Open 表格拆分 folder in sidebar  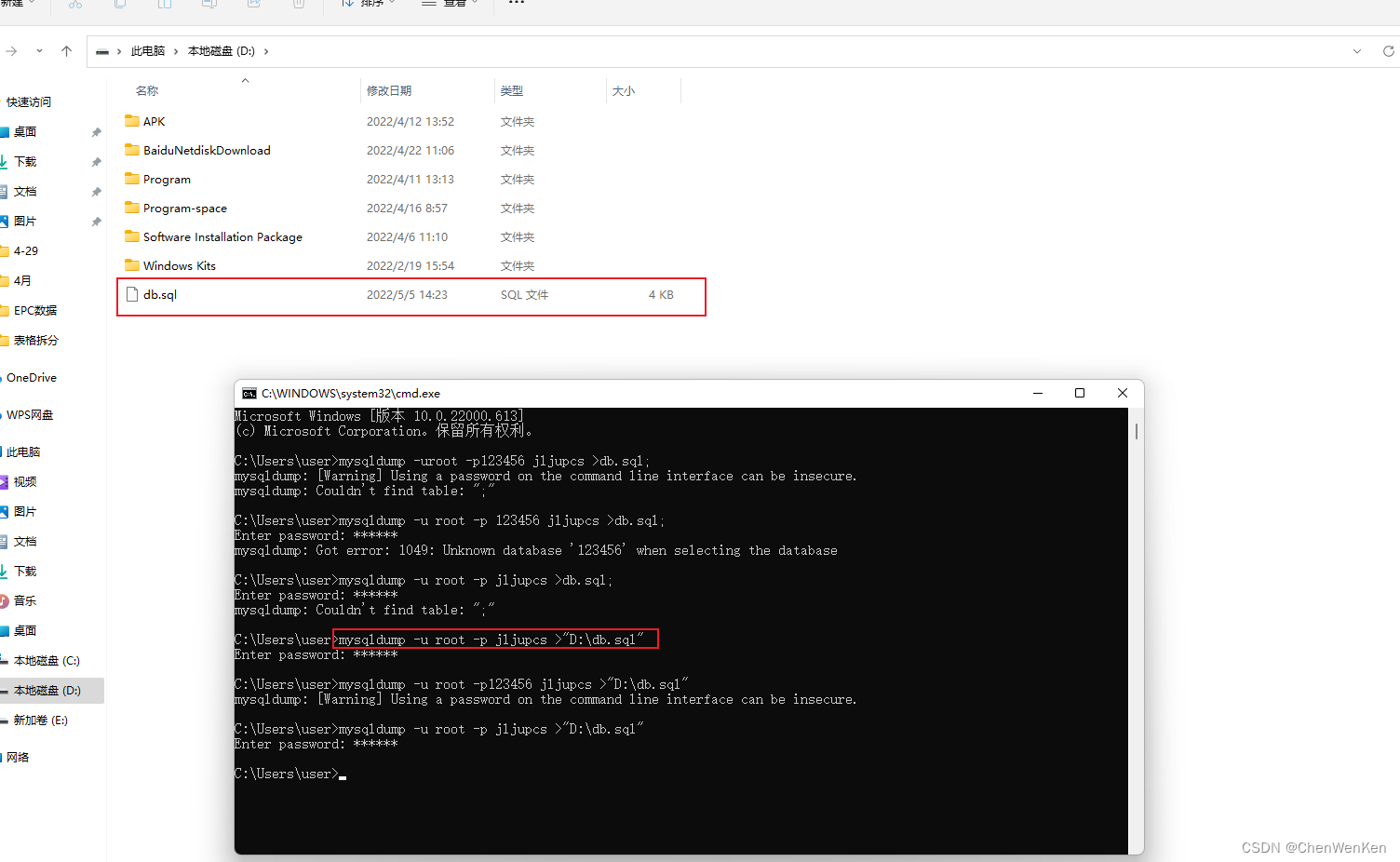(x=35, y=341)
